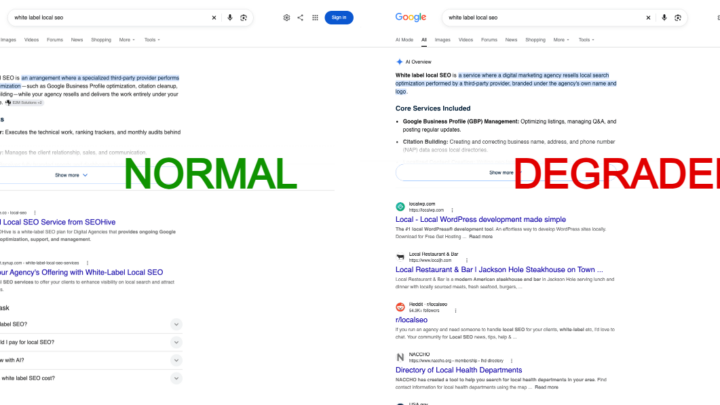720x405 pixels.
Task: Open more options for white-label-local-seo-services result
Action: click(88, 263)
